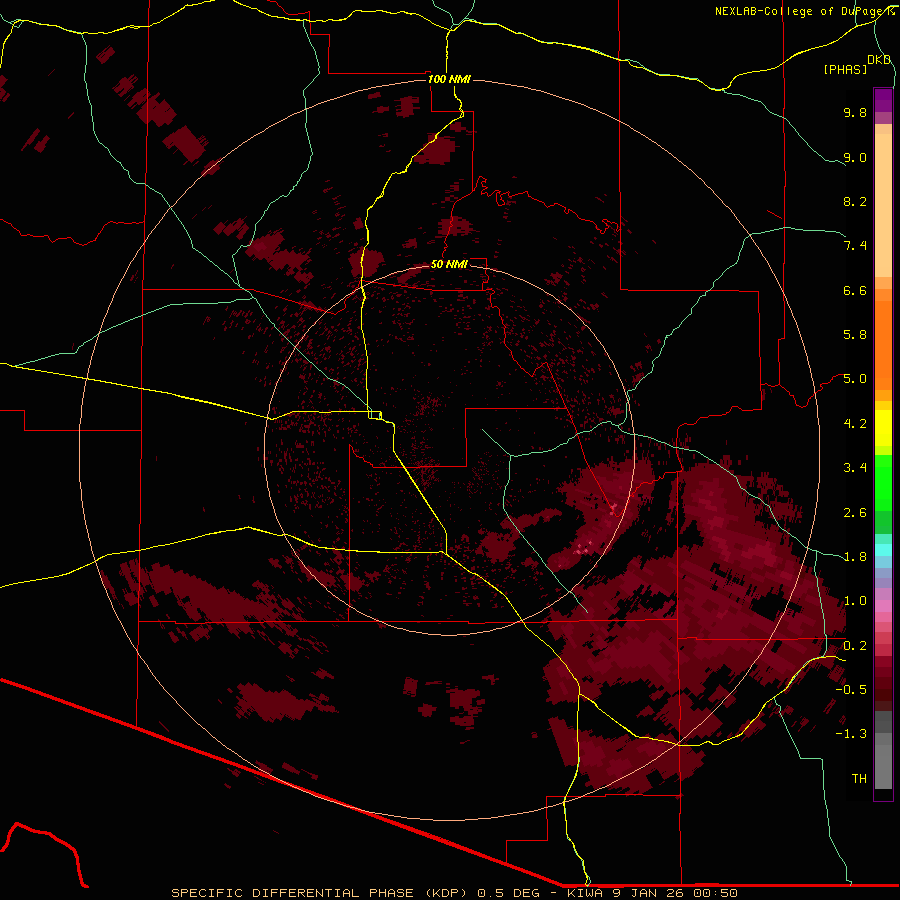This screenshot has height=900, width=900.
Task: Pick the dark red segment of the color bar
Action: click(883, 683)
